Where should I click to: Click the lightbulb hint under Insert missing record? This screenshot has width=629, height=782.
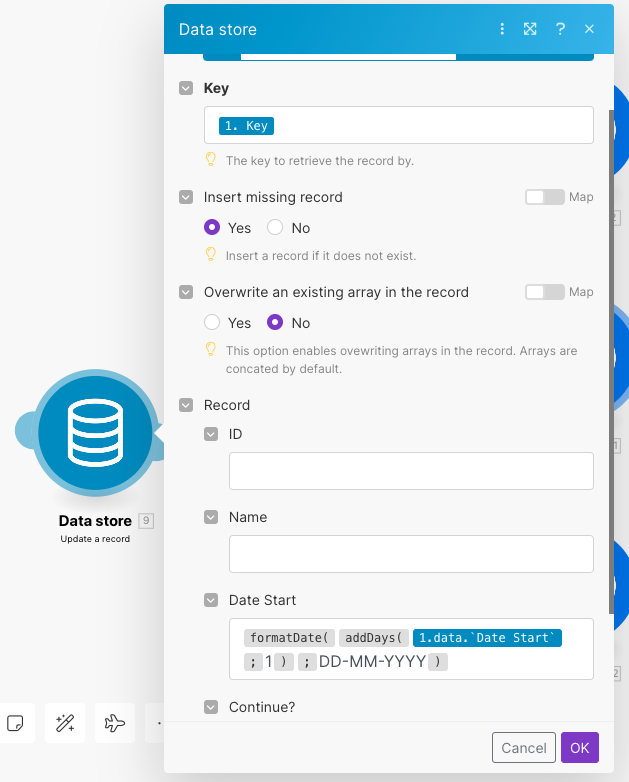point(210,254)
